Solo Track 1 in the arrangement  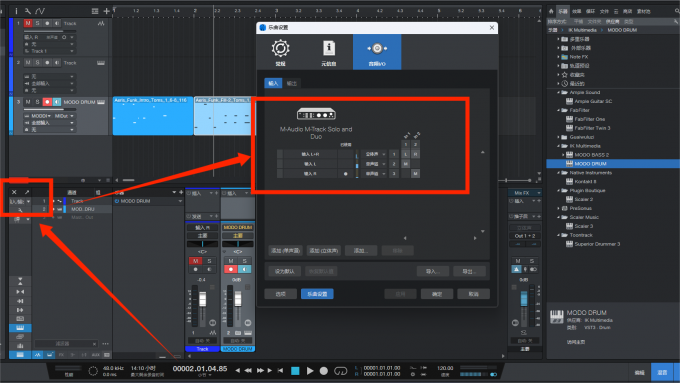tap(37, 23)
